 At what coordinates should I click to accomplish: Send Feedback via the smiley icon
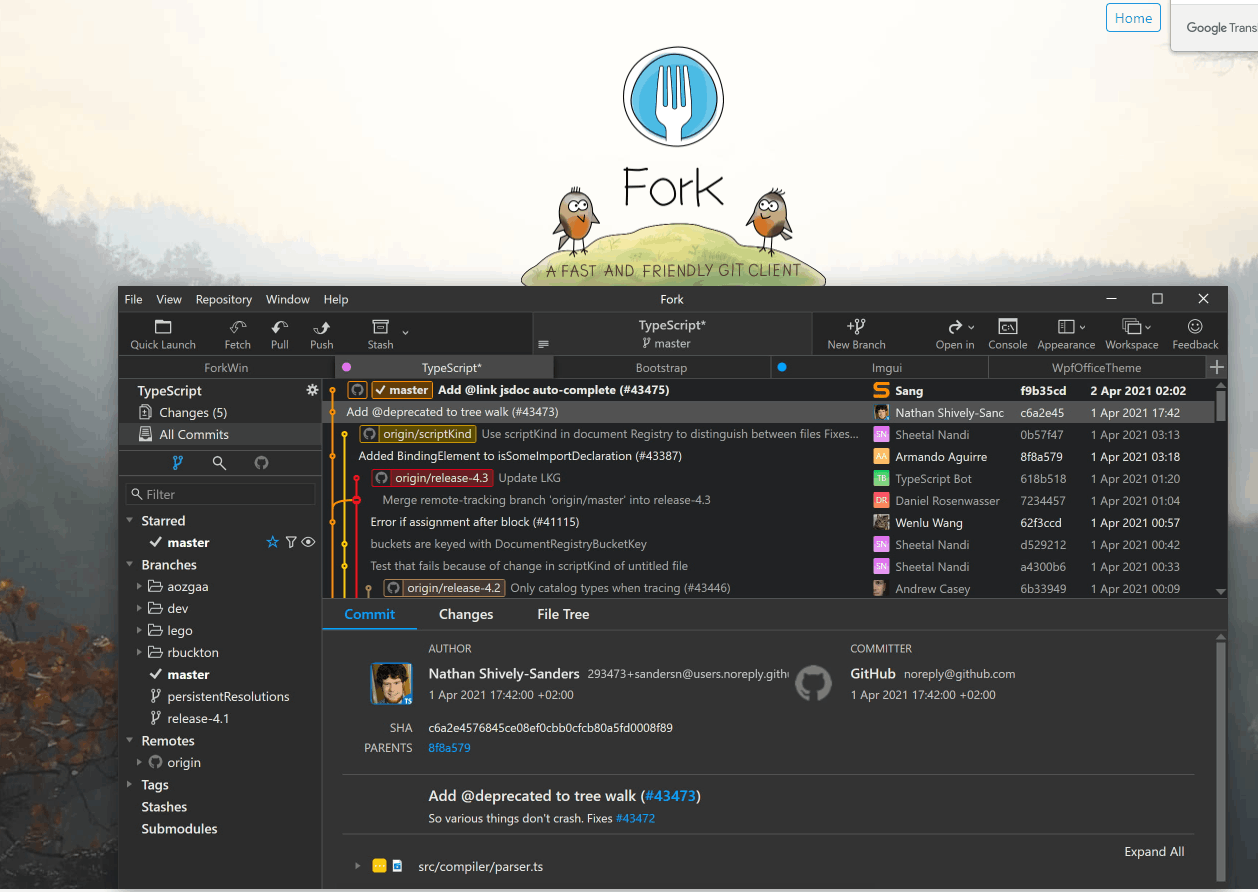[1195, 327]
